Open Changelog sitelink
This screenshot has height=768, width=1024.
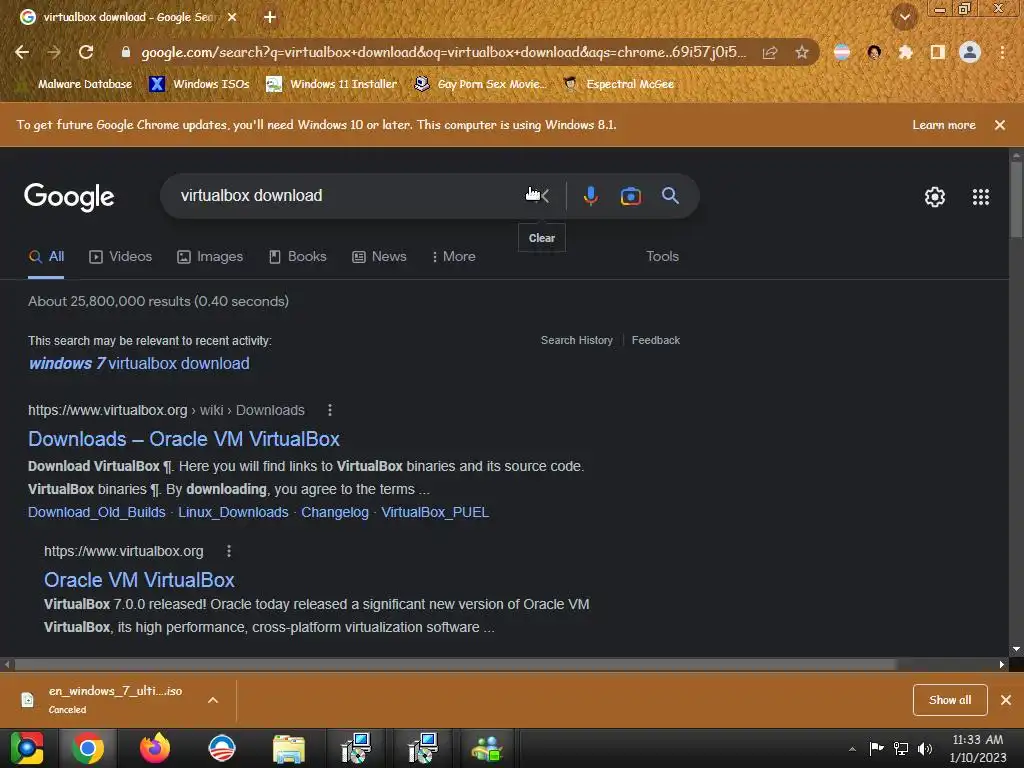(335, 512)
